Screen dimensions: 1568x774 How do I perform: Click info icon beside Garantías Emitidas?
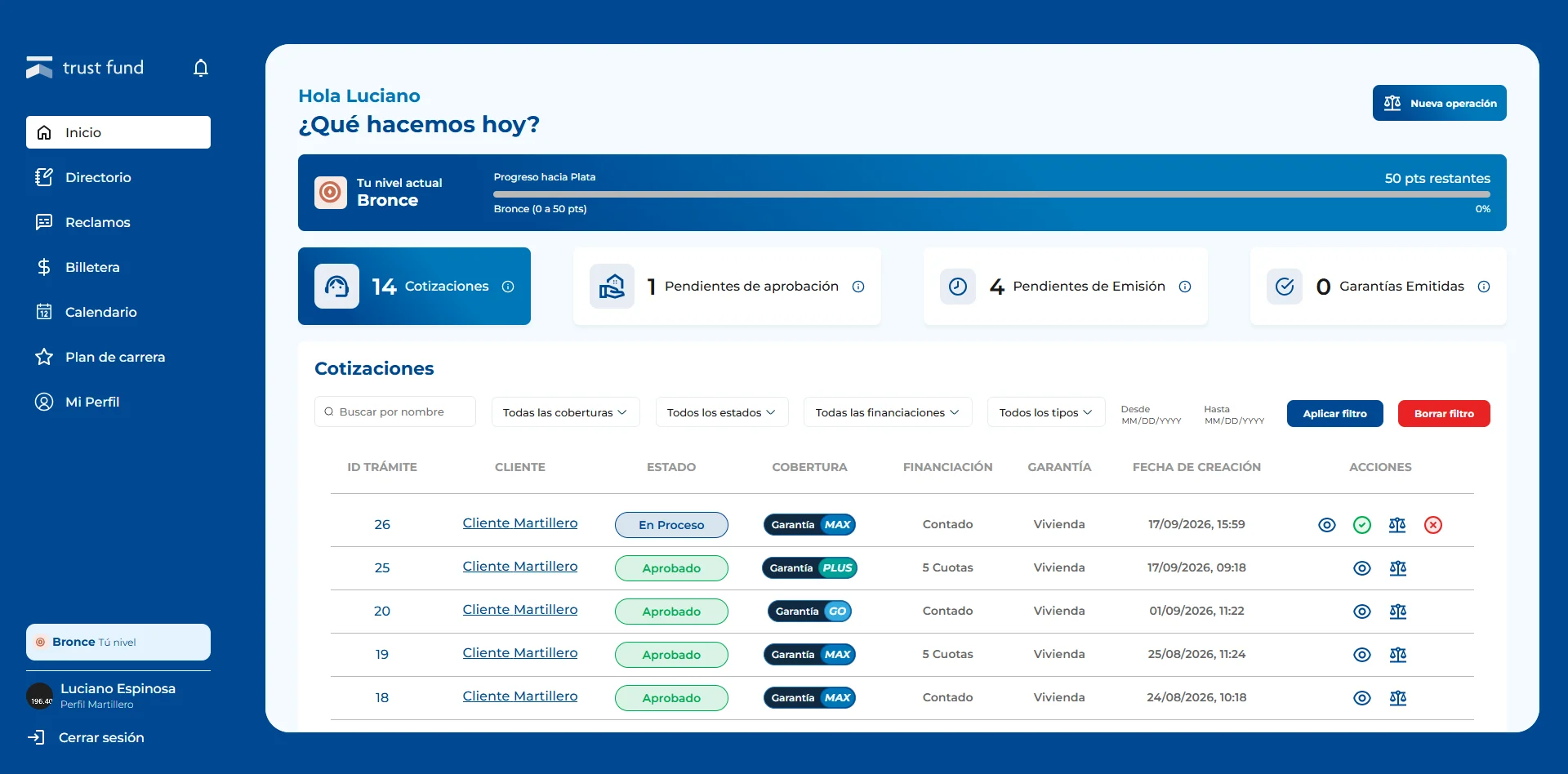coord(1484,287)
